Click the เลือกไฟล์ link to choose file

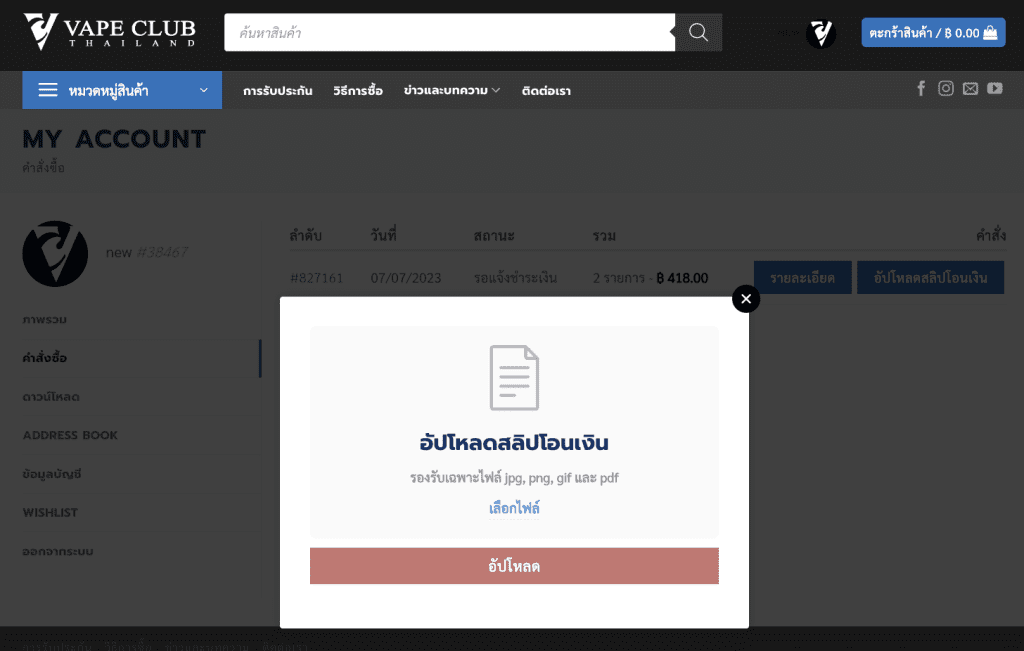(x=513, y=507)
